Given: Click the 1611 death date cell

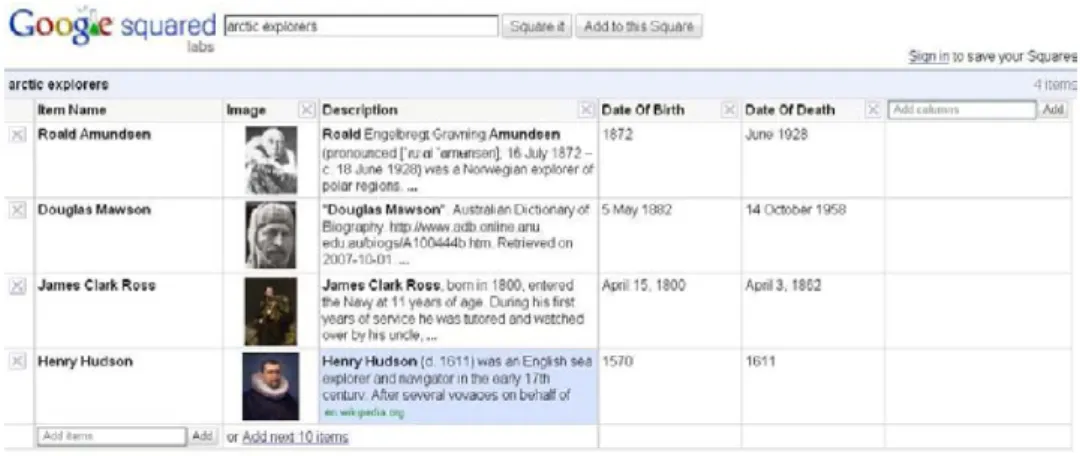Looking at the screenshot, I should tap(760, 361).
